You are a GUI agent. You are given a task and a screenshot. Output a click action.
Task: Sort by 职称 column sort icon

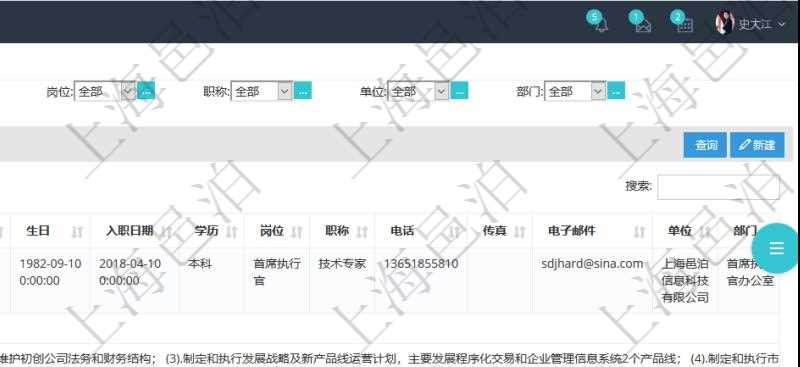point(362,232)
